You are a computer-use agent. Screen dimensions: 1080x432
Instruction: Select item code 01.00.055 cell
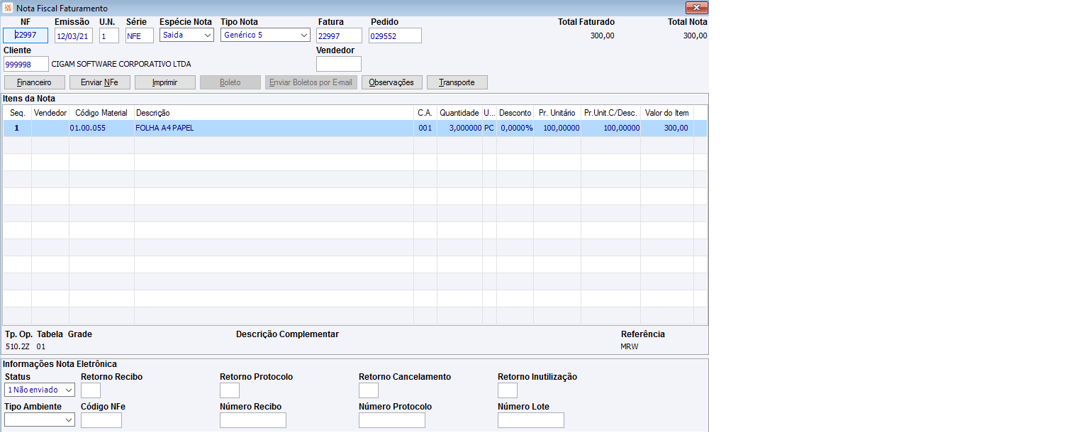[x=102, y=128]
